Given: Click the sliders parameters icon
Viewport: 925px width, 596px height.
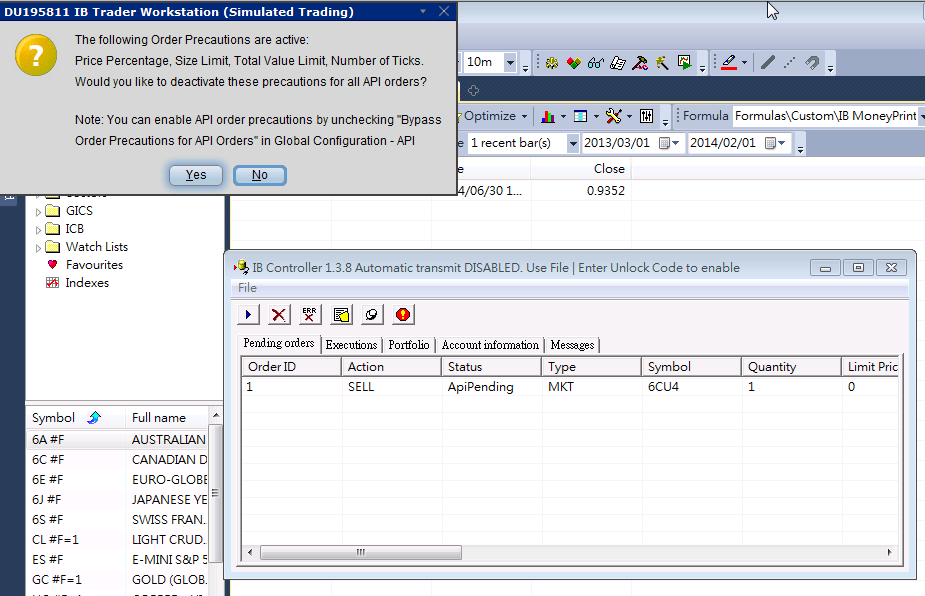Looking at the screenshot, I should 647,116.
